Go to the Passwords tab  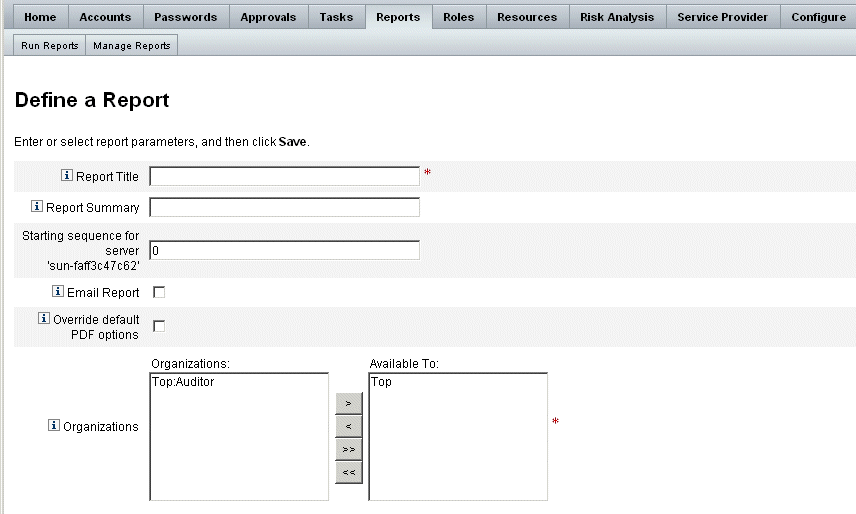coord(186,17)
